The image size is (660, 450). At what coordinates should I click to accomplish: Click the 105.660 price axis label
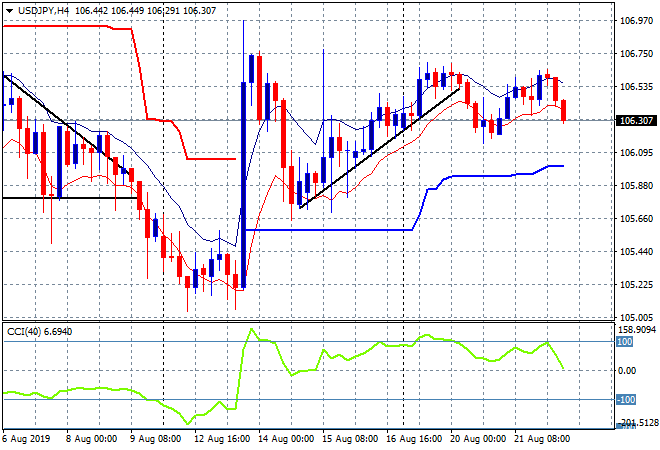636,218
